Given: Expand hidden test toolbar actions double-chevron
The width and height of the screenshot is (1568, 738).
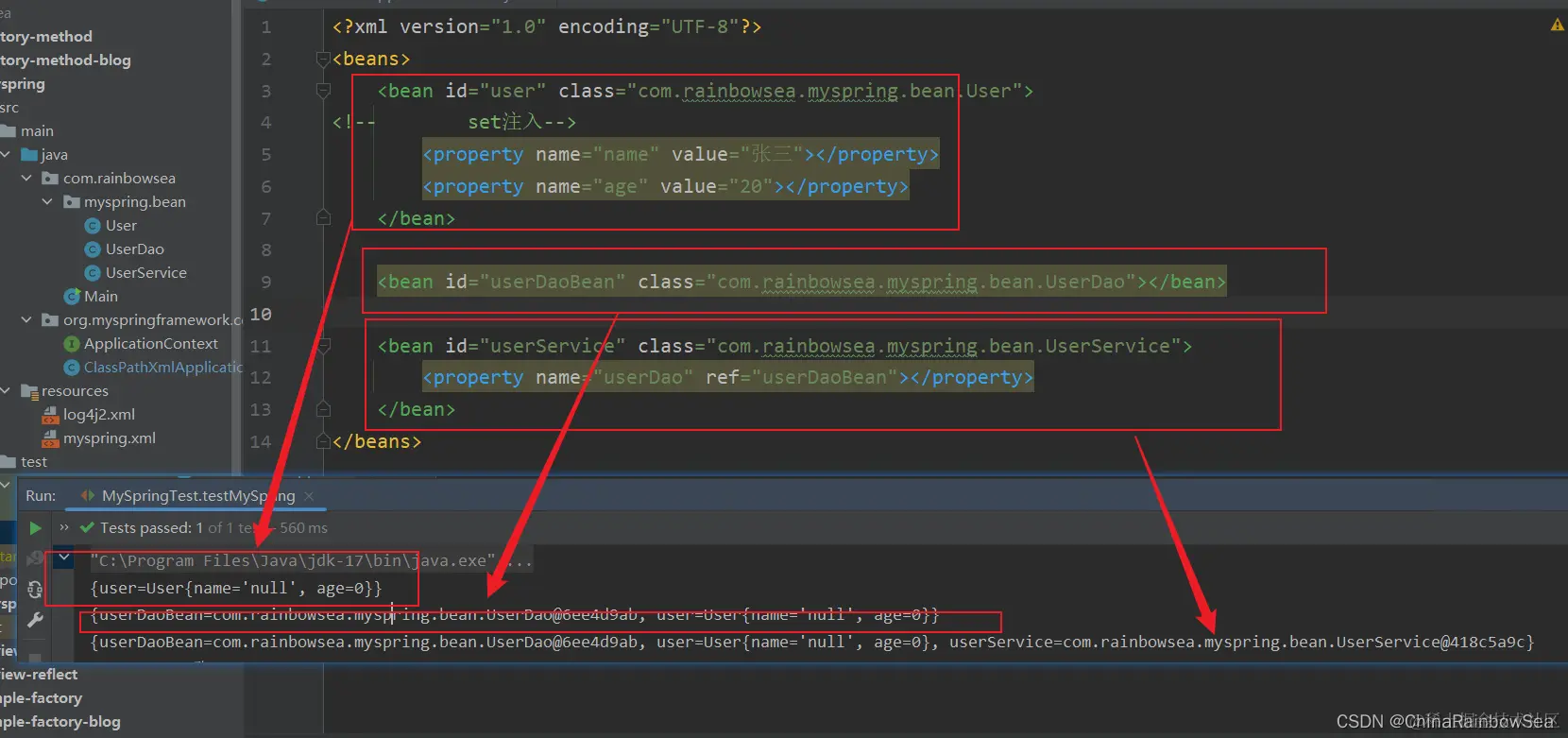Looking at the screenshot, I should (x=64, y=527).
